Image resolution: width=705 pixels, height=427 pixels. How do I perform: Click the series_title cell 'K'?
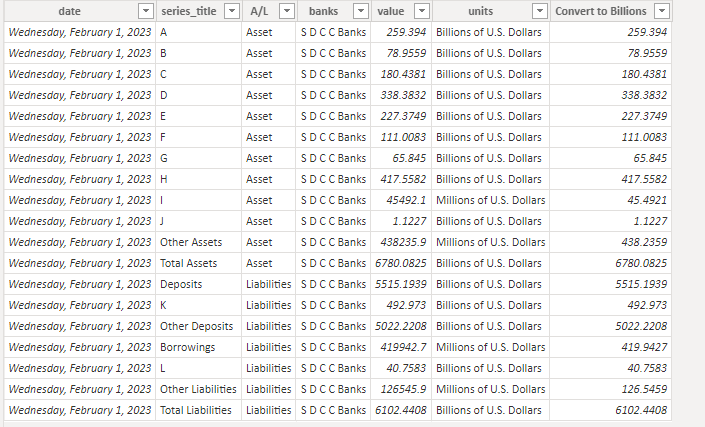point(199,305)
